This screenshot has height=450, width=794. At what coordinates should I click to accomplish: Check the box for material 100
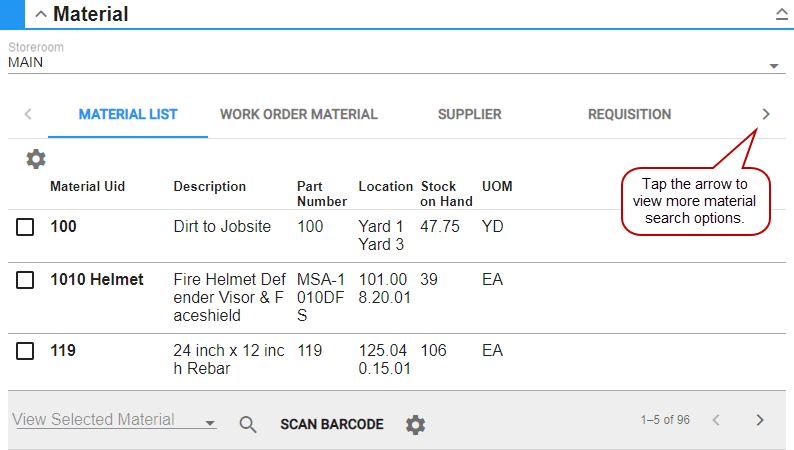(25, 228)
